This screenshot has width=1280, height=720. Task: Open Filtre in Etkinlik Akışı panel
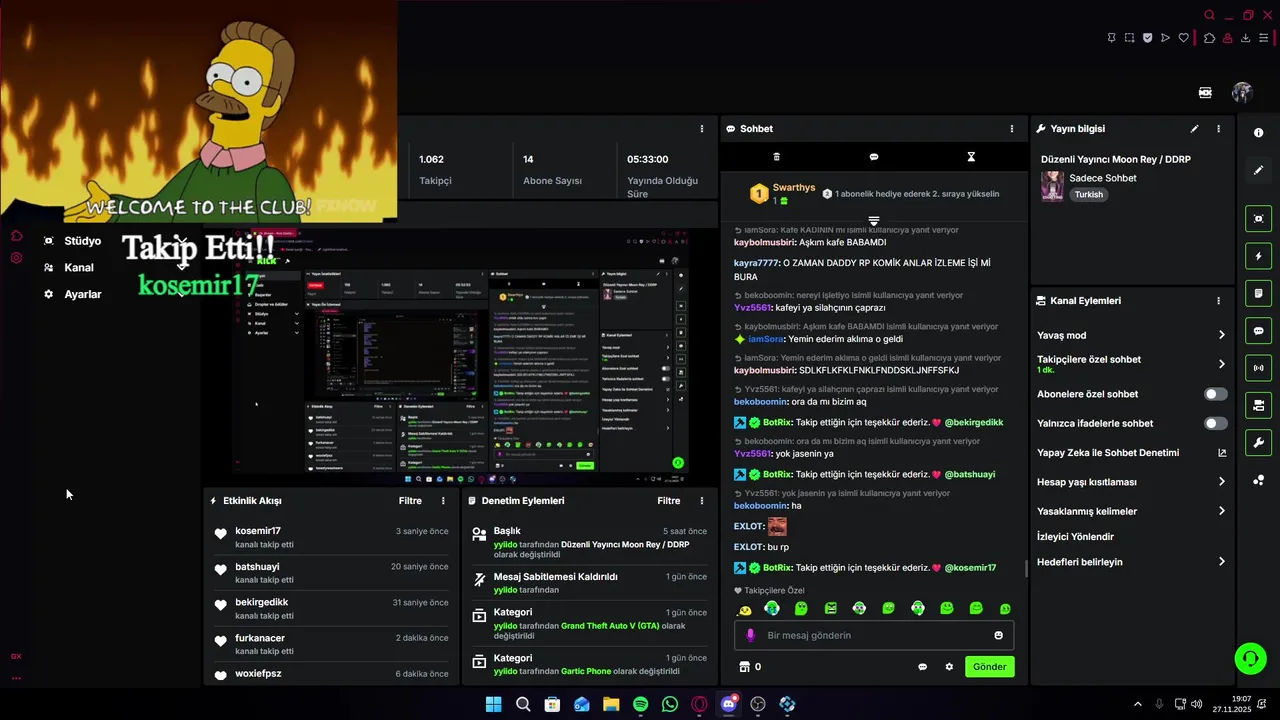tap(410, 501)
